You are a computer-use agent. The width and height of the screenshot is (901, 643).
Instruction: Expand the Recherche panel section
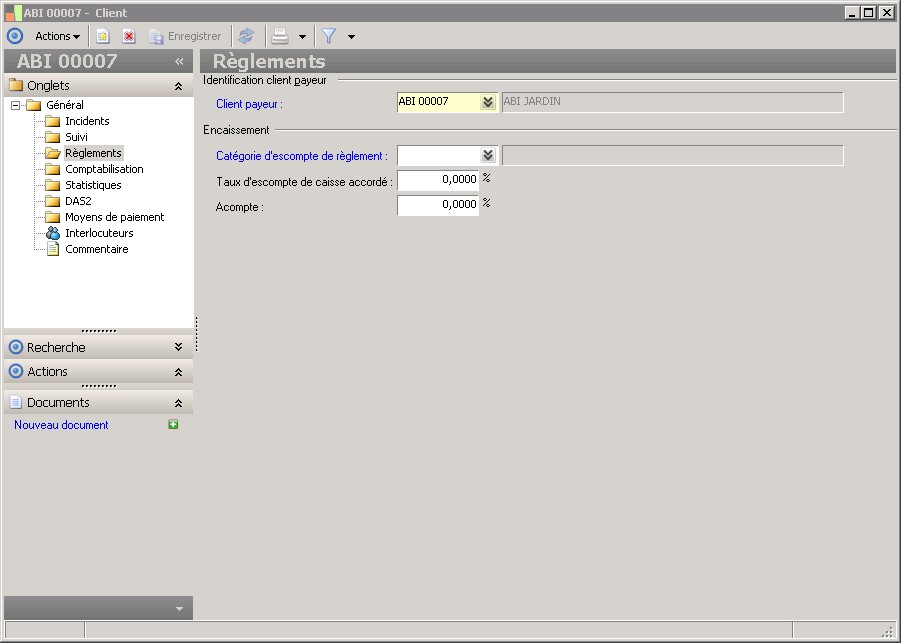[178, 347]
